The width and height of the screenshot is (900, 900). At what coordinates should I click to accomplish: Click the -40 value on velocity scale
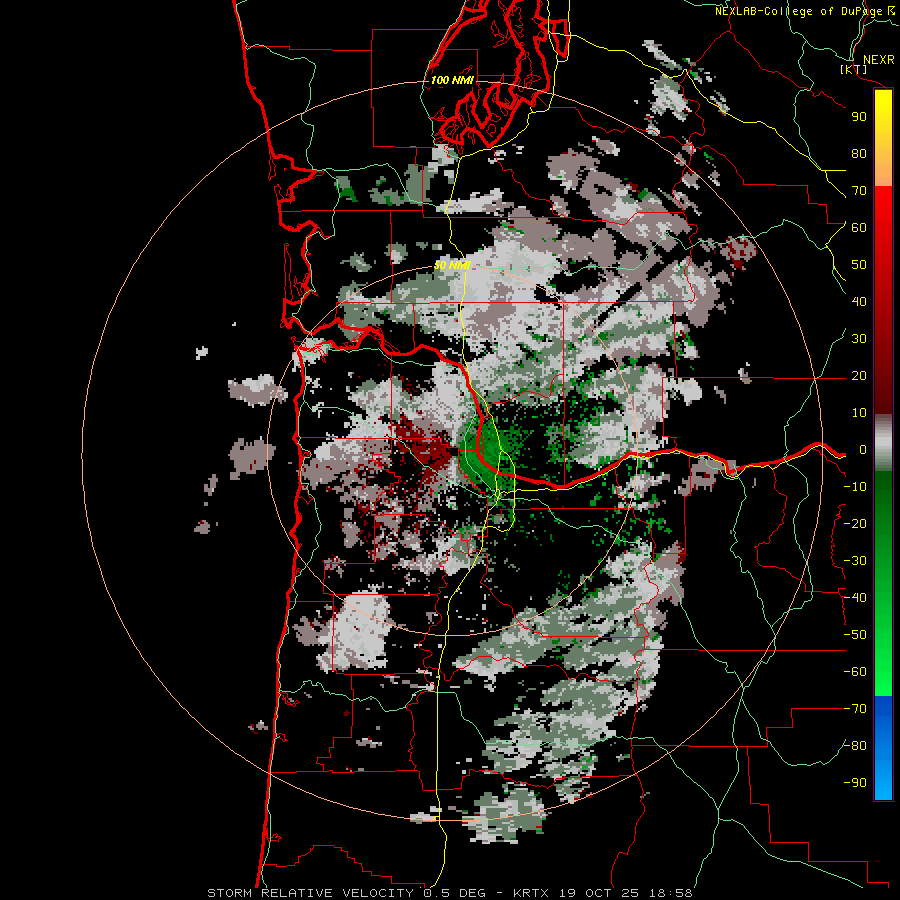tap(855, 598)
